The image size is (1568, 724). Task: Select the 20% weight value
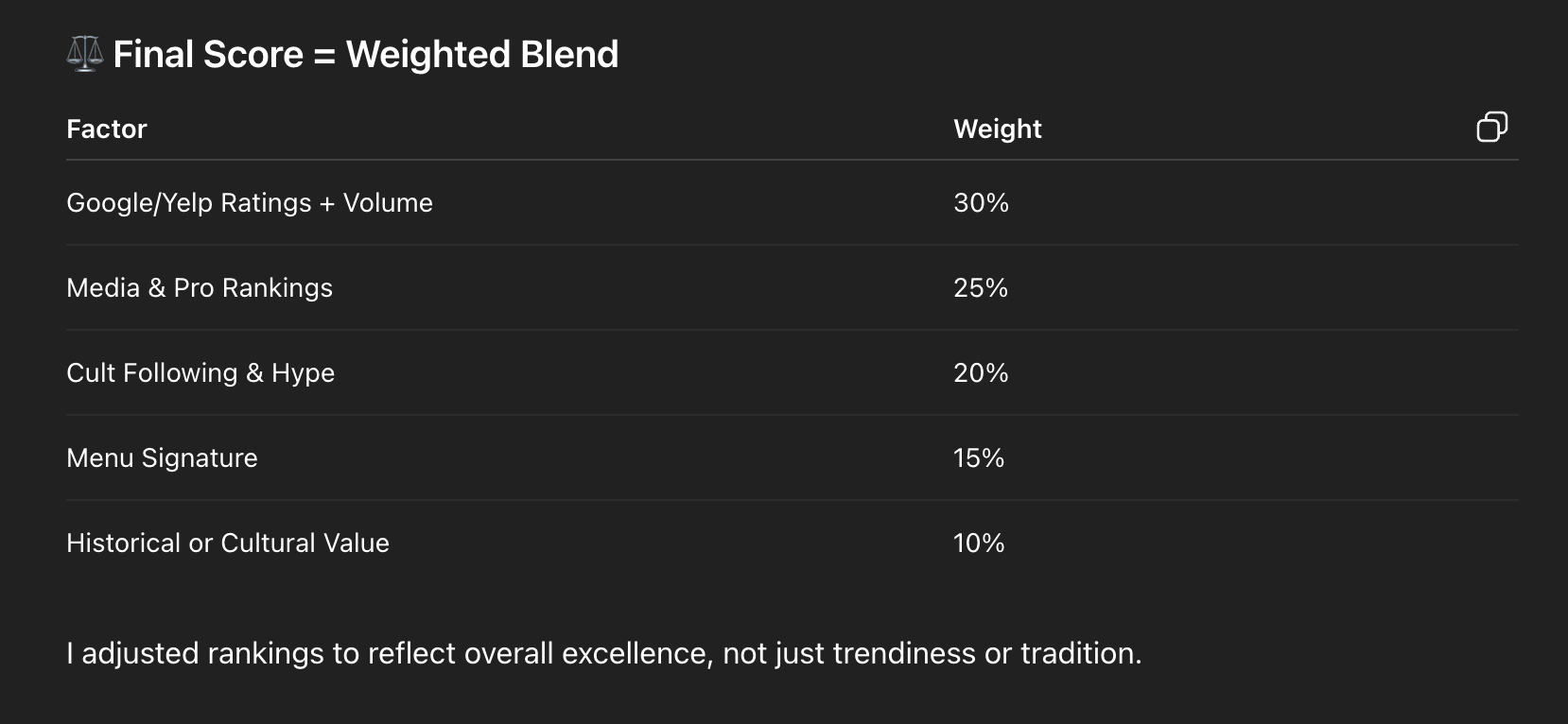[x=981, y=373]
